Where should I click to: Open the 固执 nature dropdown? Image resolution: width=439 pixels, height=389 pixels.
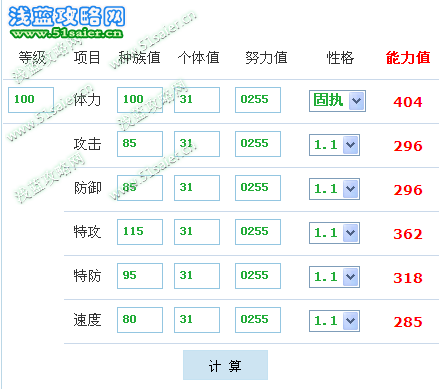point(337,101)
